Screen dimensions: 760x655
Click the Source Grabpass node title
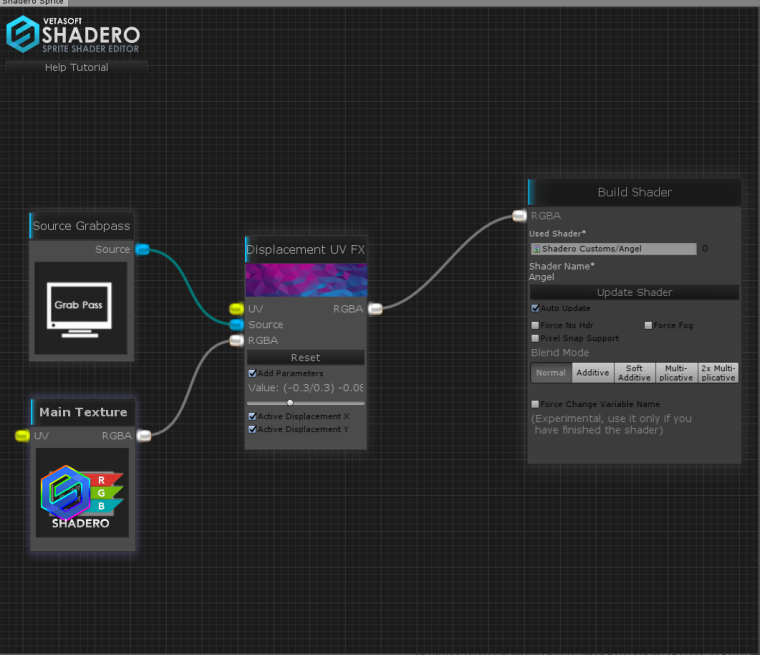[x=81, y=226]
